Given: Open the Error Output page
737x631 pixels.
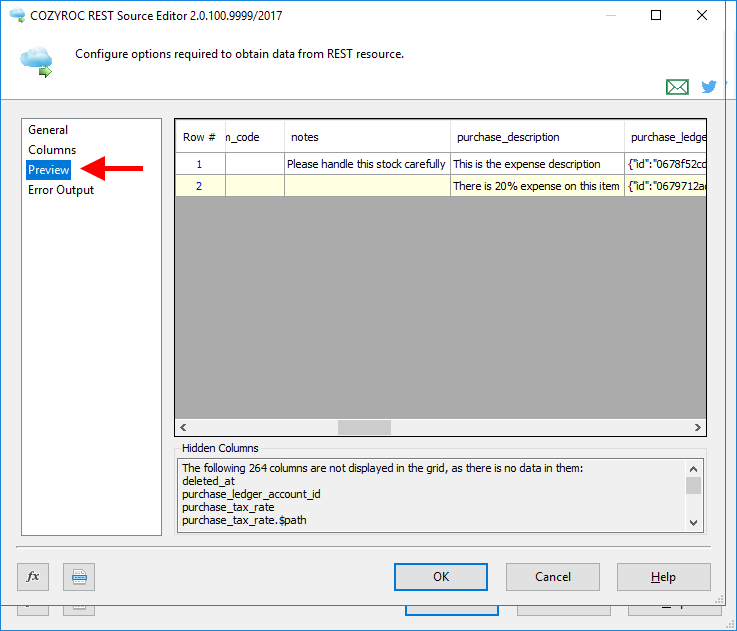Looking at the screenshot, I should coord(61,190).
